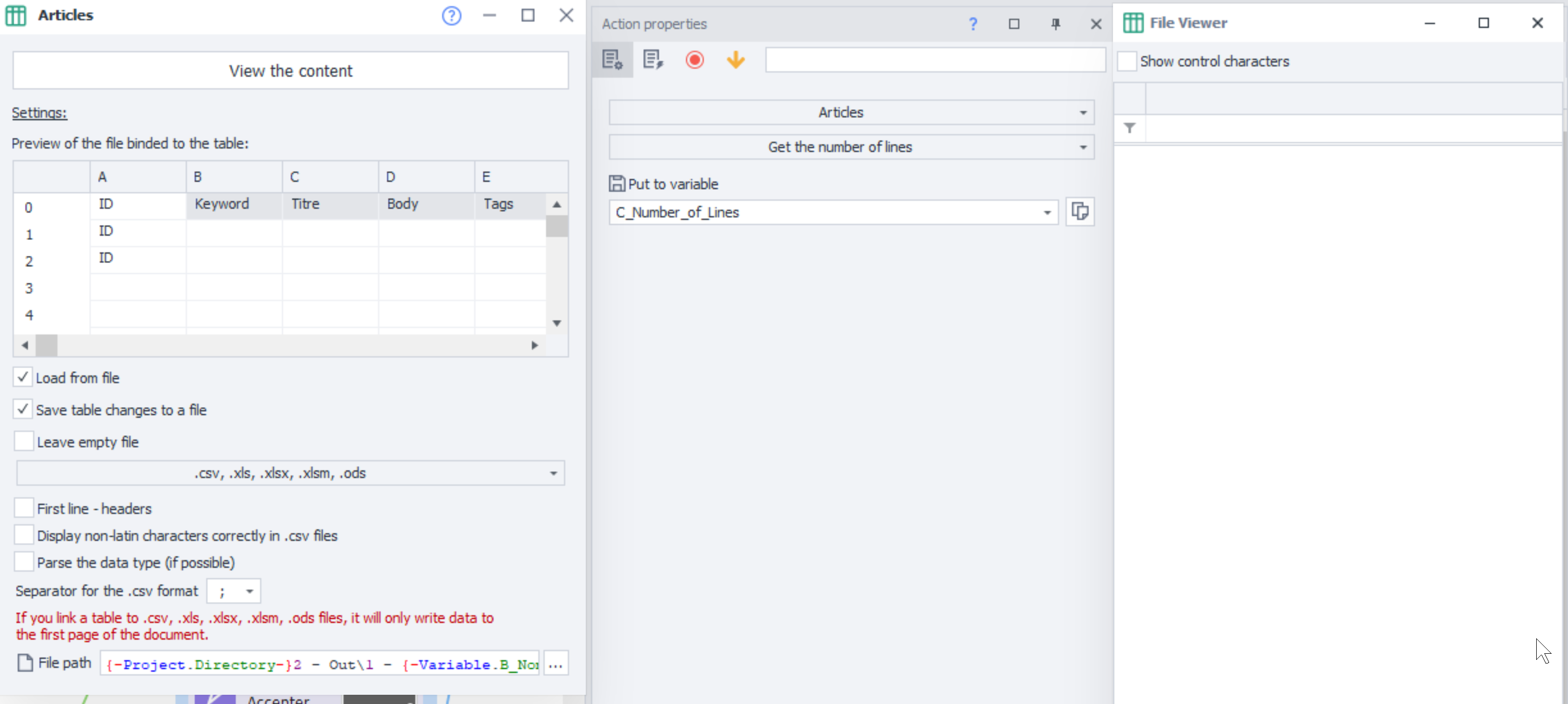
Task: Open Articles help question mark icon
Action: (x=451, y=16)
